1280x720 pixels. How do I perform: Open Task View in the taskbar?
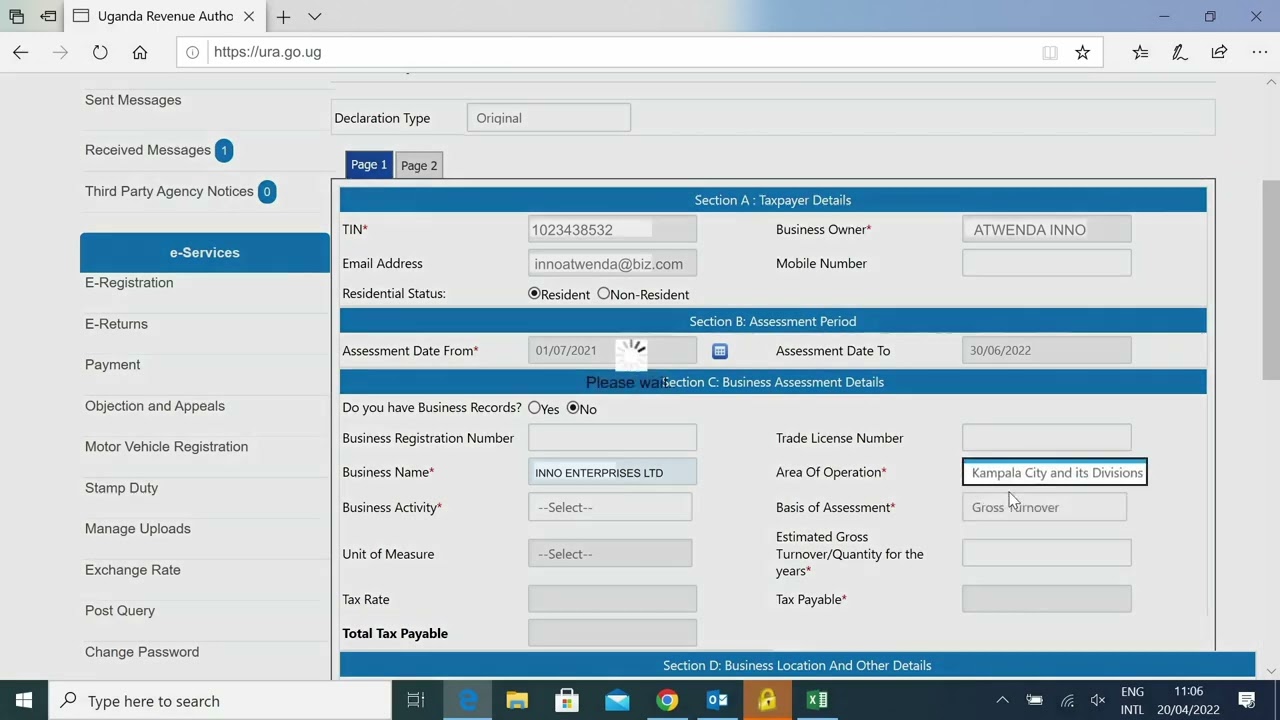click(x=416, y=701)
